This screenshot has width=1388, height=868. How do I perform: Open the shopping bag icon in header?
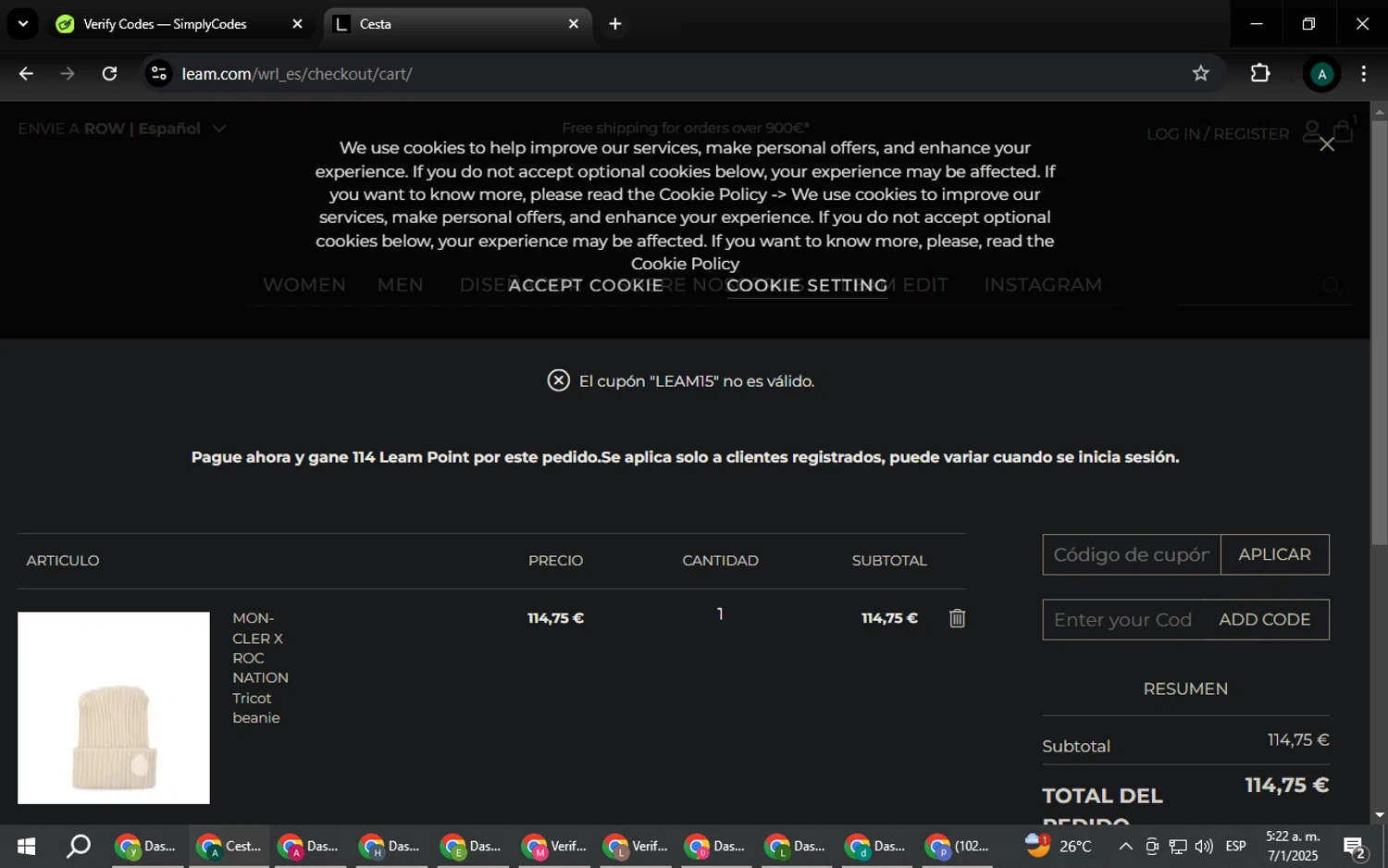point(1344,131)
